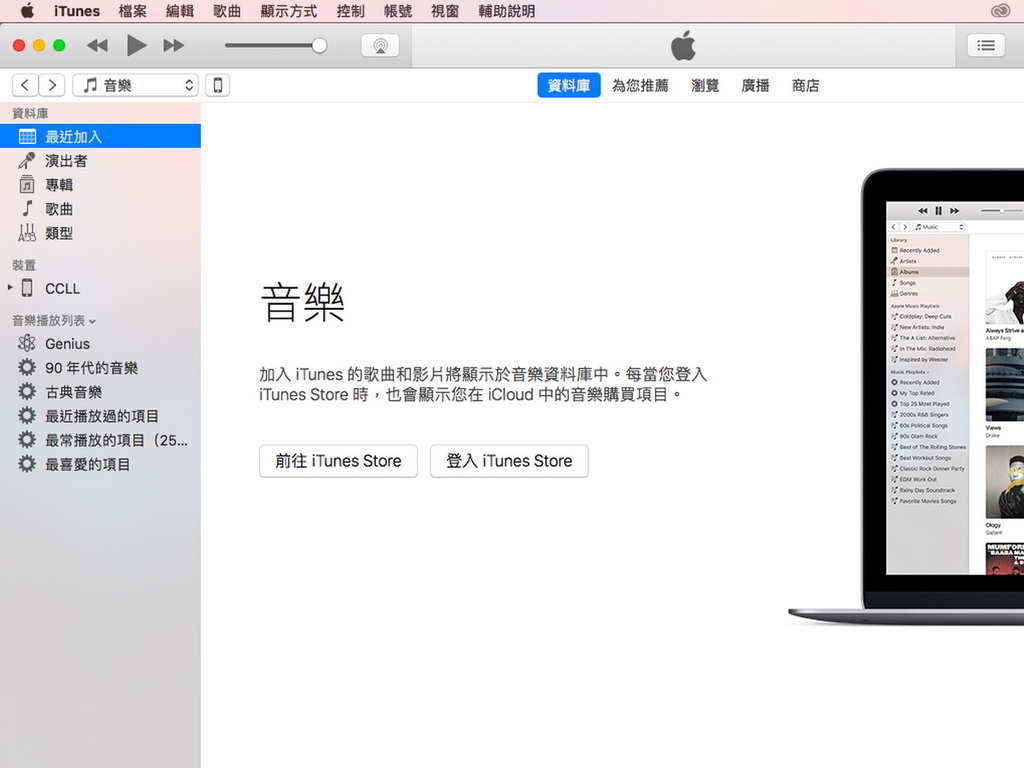Screen dimensions: 1024x768
Task: Open the 歌曲 menu
Action: 227,11
